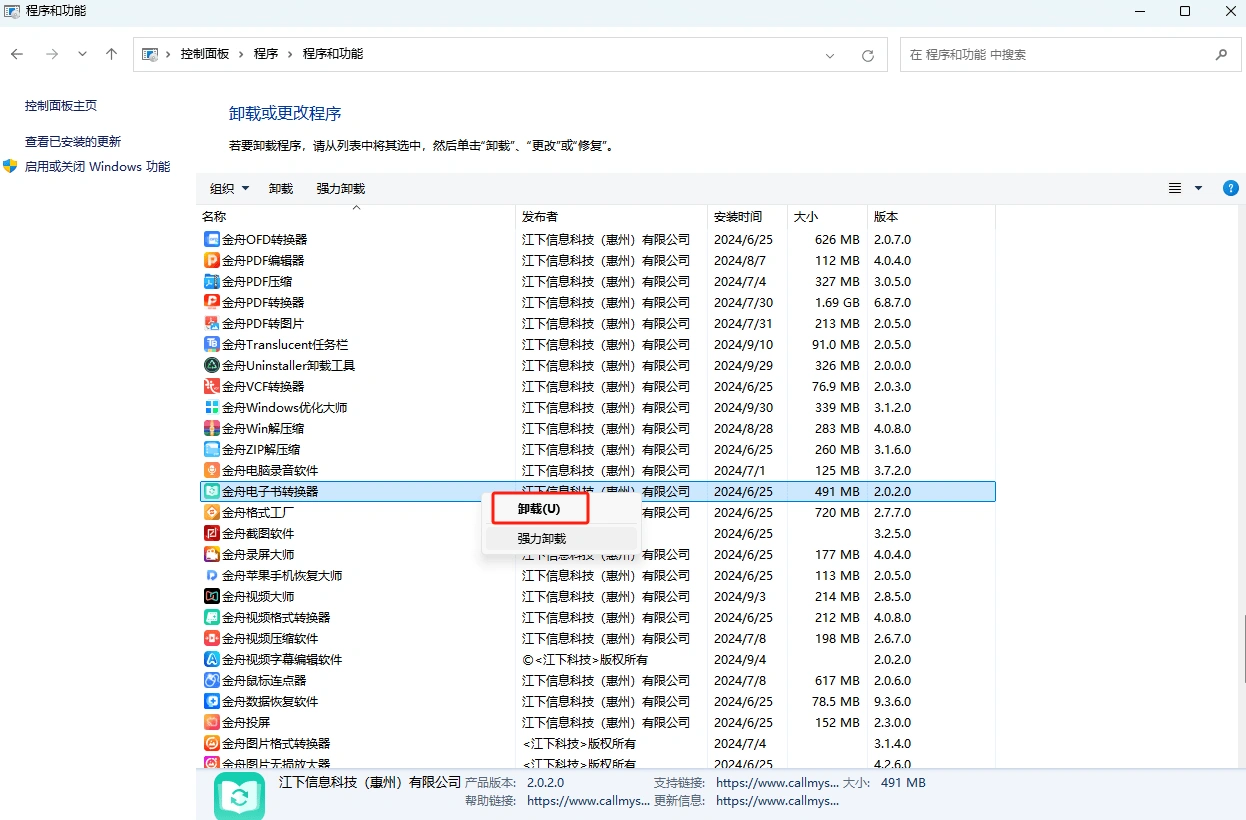Click the up-one-level arrow icon
Viewport: 1246px width, 820px height.
(111, 54)
